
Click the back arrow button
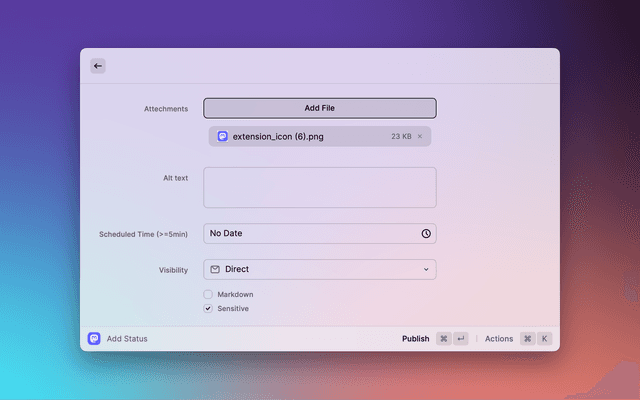pyautogui.click(x=97, y=66)
